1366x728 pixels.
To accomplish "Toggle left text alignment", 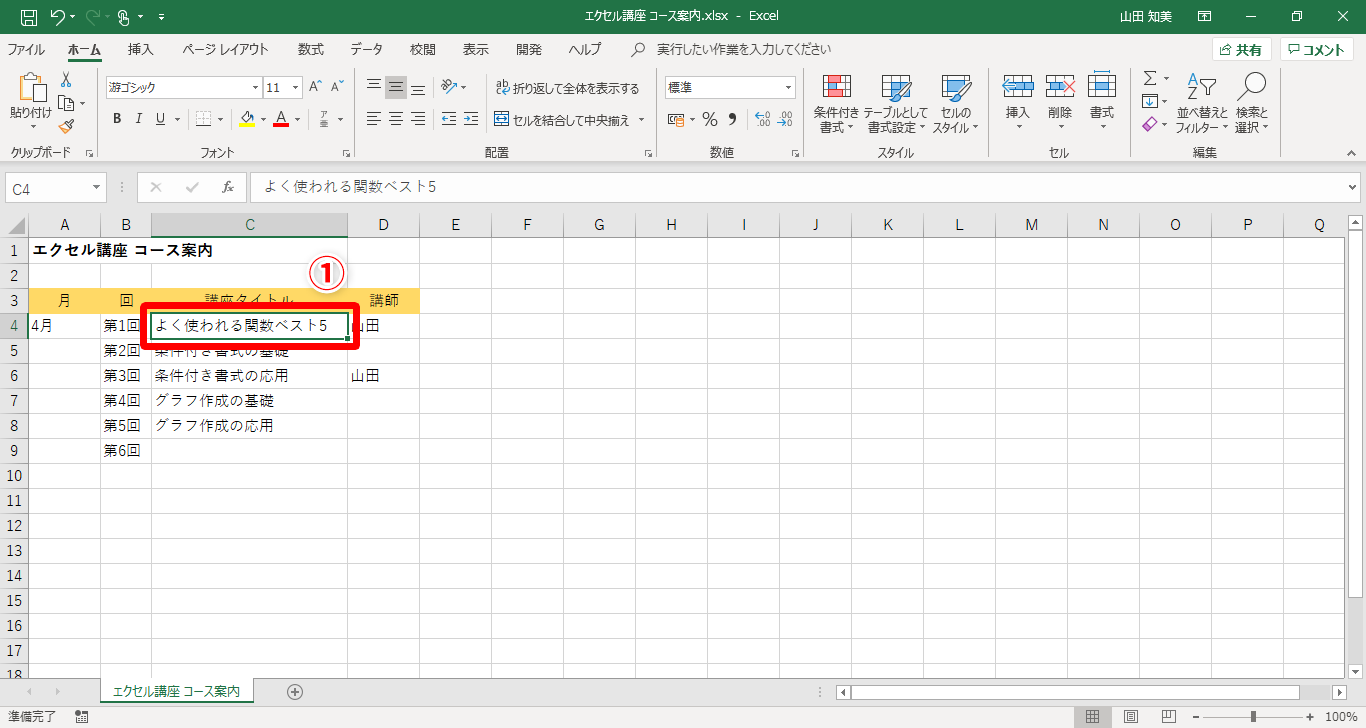I will (x=374, y=119).
